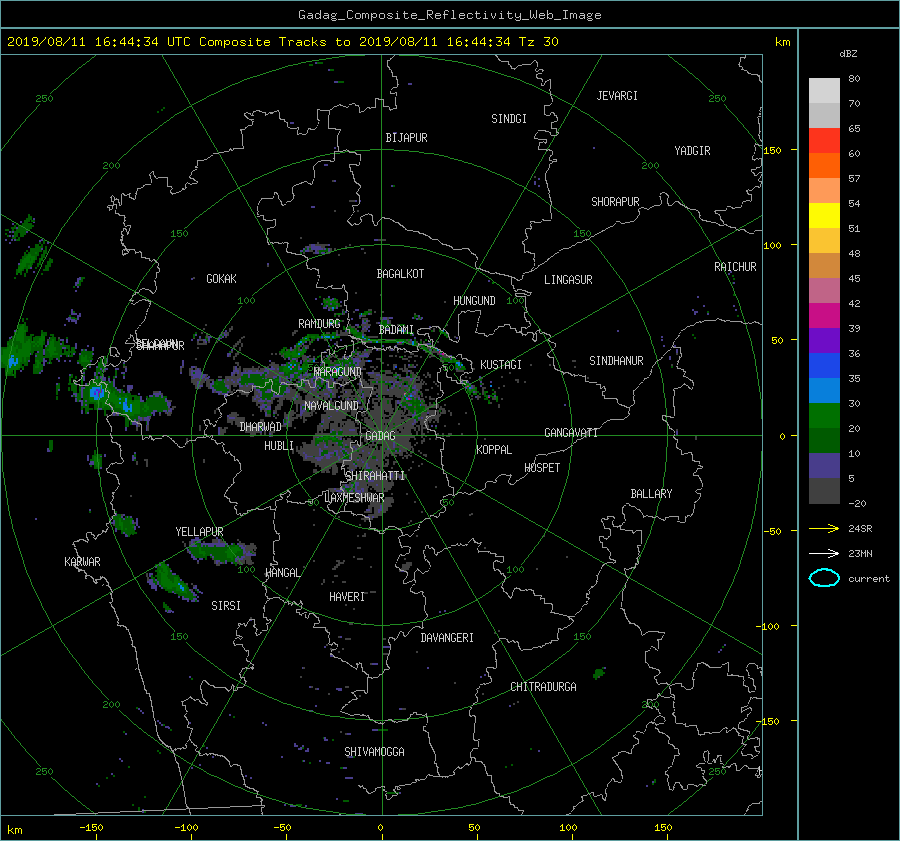Click the HUBLI city label
900x841 pixels.
tap(279, 446)
